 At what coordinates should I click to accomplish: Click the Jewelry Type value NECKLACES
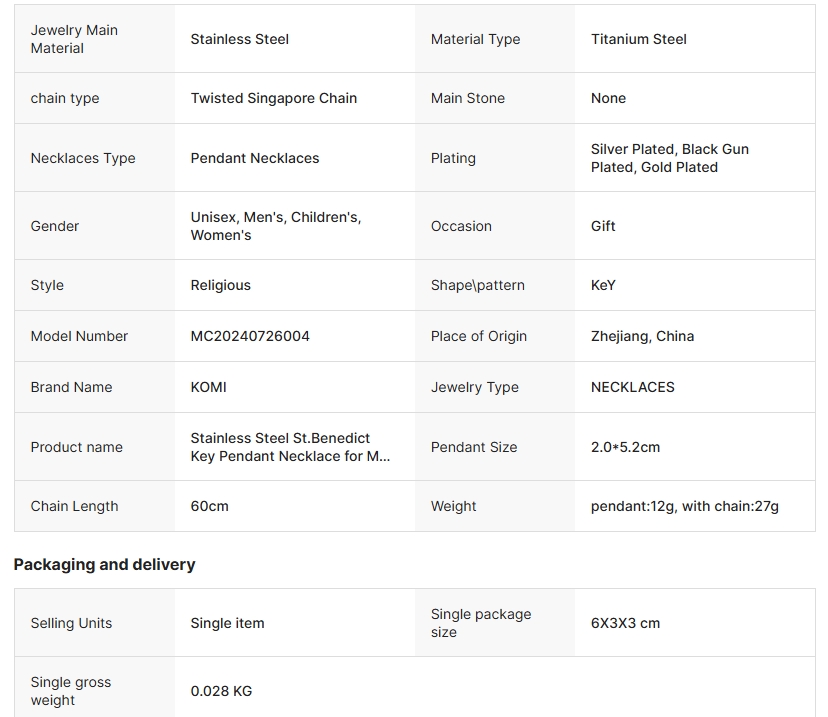(x=633, y=387)
